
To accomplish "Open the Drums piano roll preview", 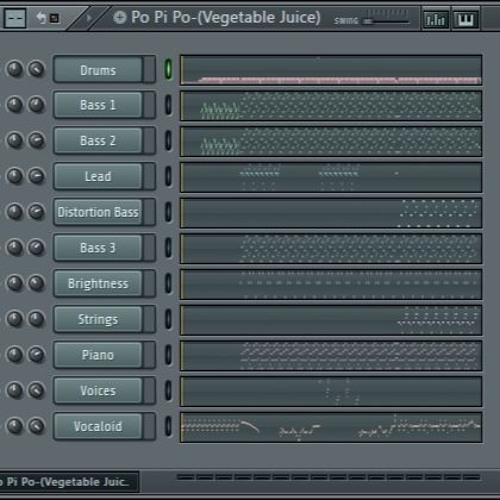I will tap(331, 70).
